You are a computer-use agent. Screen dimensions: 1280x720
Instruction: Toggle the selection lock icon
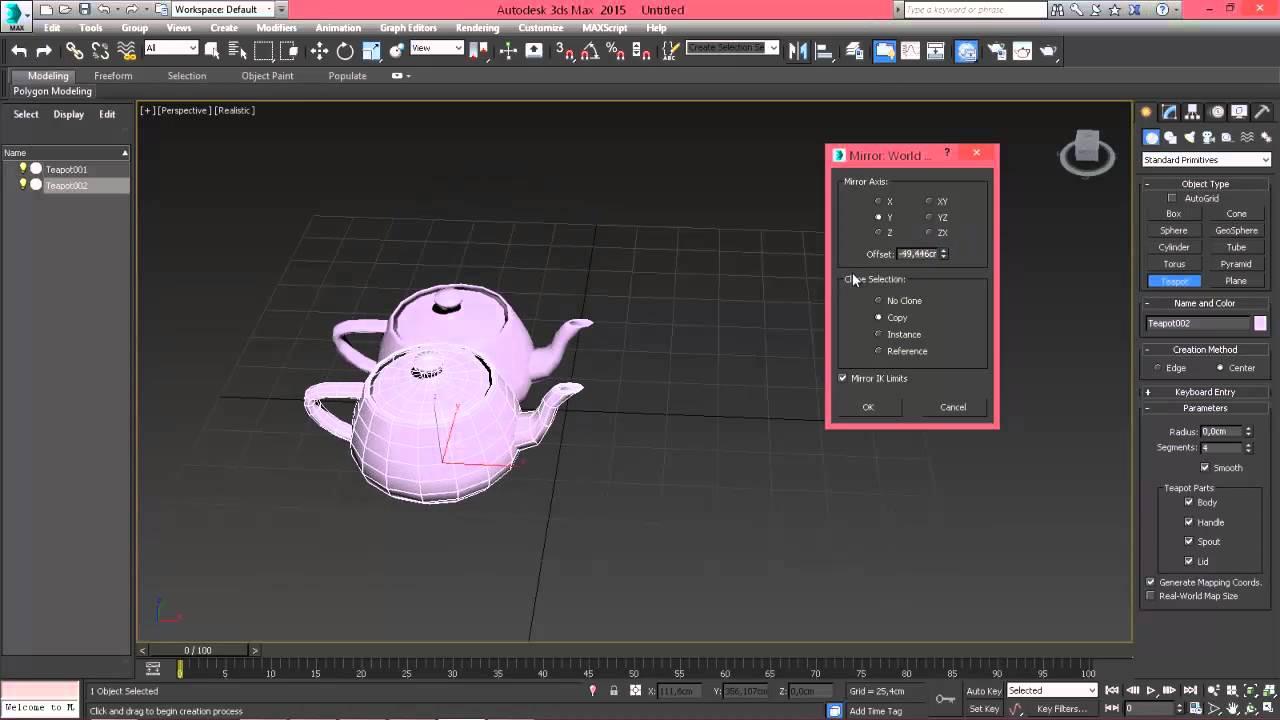[613, 691]
